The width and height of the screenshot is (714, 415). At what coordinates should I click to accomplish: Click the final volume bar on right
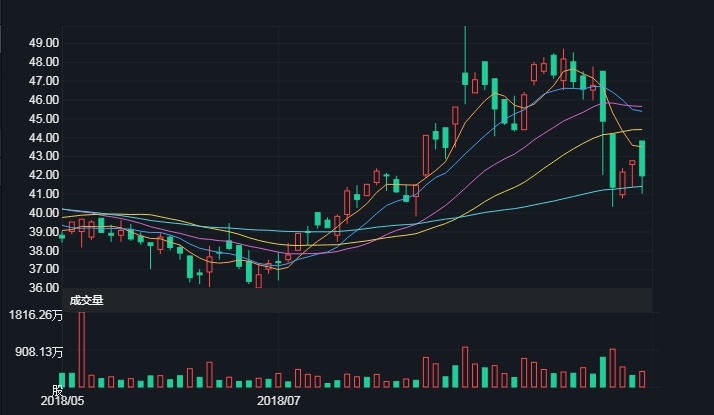click(642, 379)
